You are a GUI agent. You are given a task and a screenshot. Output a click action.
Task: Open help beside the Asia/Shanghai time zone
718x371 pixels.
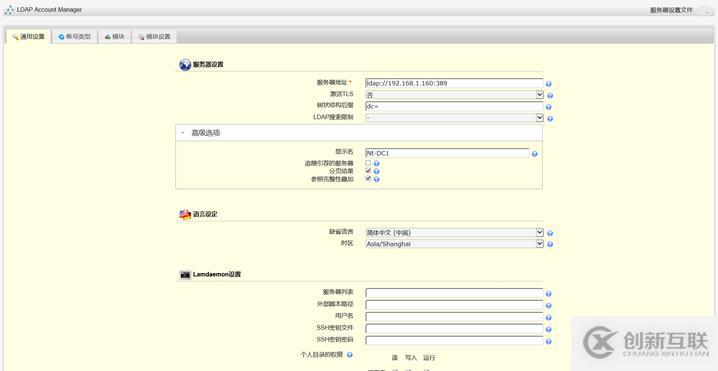click(550, 245)
